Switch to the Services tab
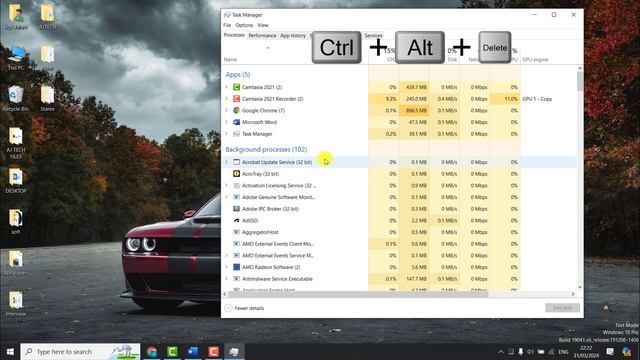The width and height of the screenshot is (640, 360). point(373,36)
